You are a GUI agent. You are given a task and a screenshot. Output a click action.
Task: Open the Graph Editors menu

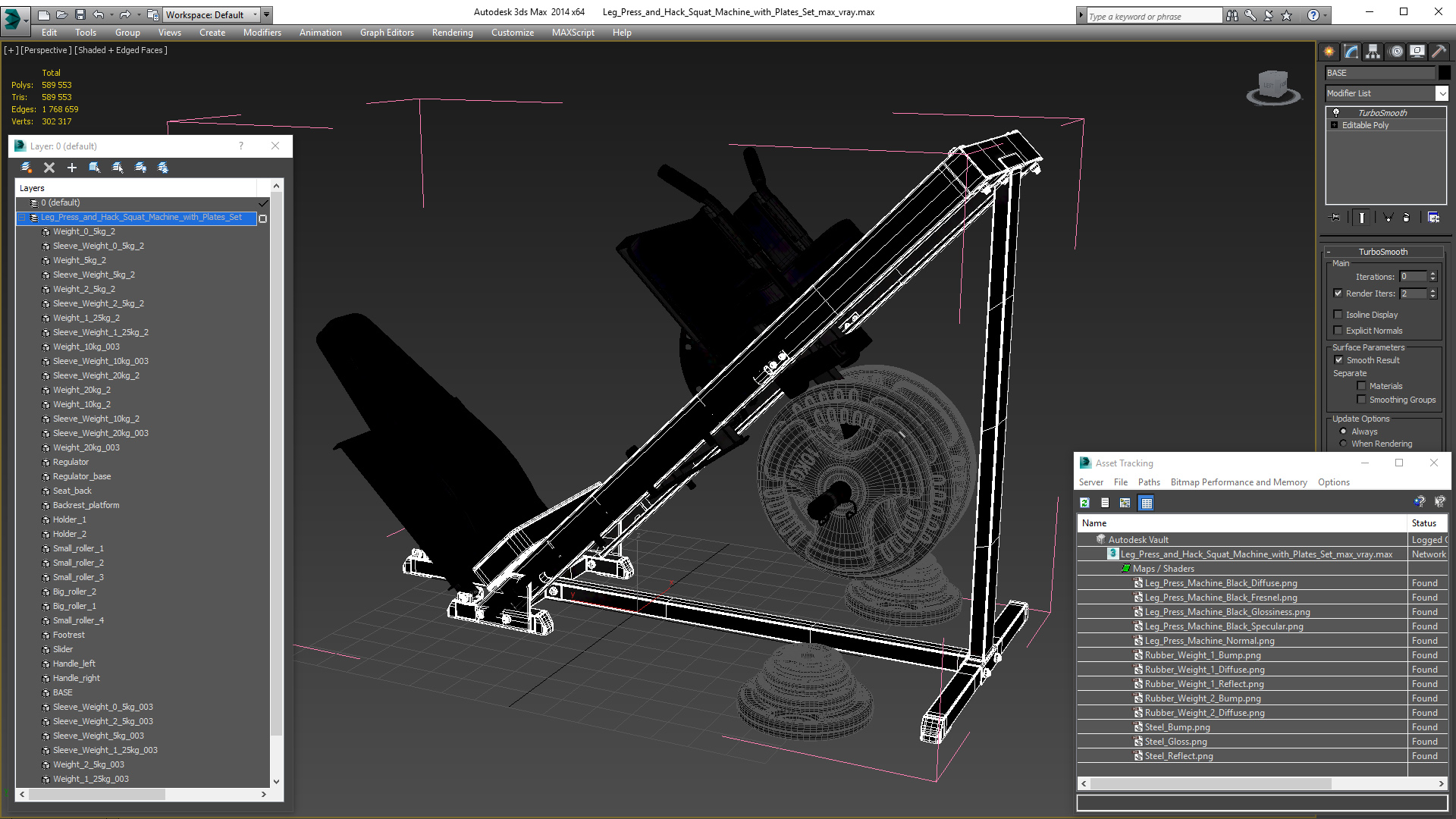pos(387,33)
